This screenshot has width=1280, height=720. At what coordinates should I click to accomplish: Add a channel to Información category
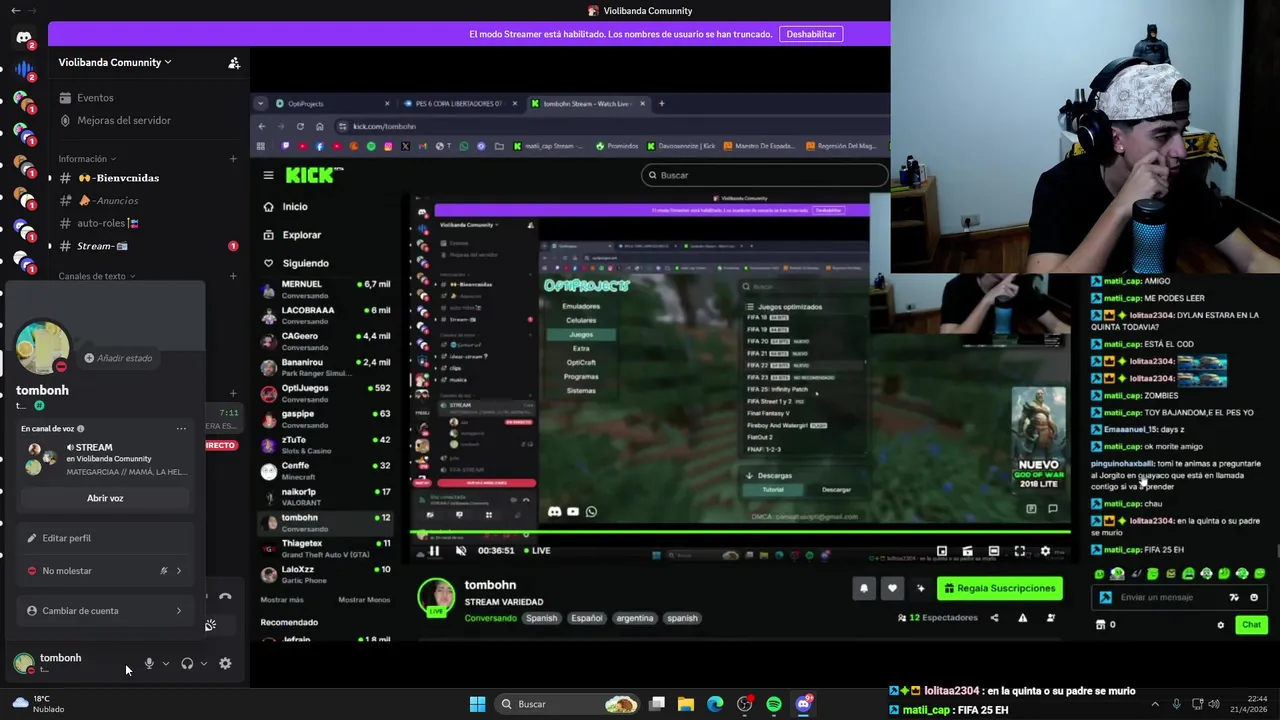pyautogui.click(x=233, y=159)
